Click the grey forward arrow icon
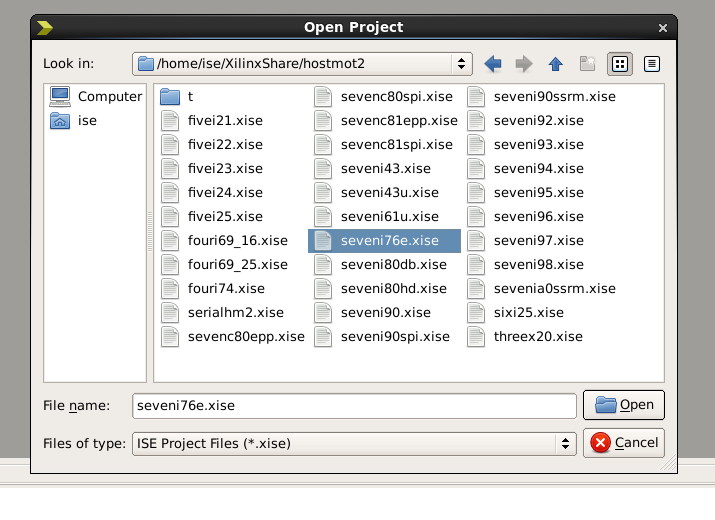This screenshot has height=520, width=715. [x=524, y=64]
